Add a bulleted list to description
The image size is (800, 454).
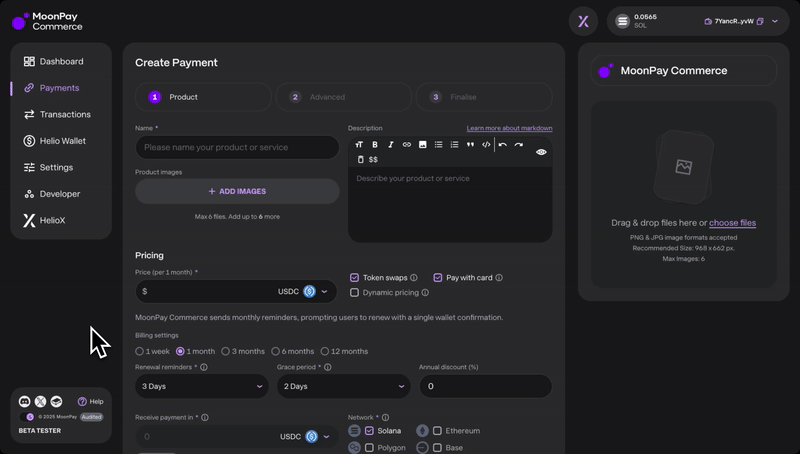tap(438, 145)
